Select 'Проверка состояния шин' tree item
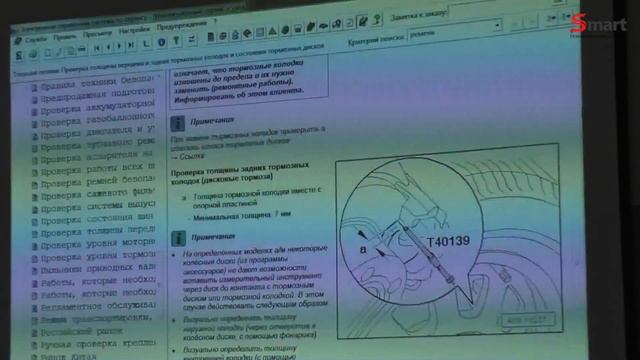 (93, 219)
